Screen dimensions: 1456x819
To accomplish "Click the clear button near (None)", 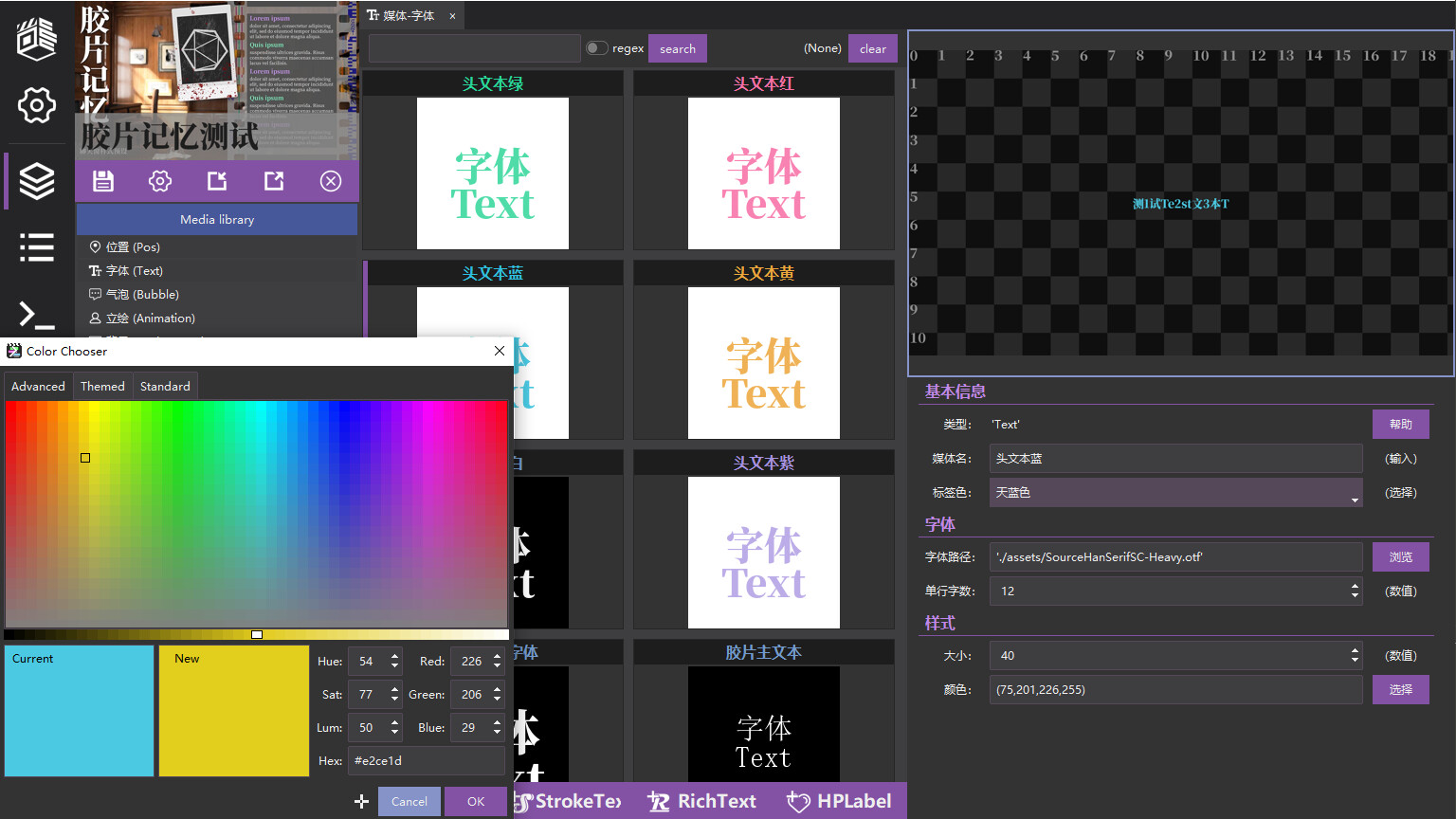I will coord(872,47).
